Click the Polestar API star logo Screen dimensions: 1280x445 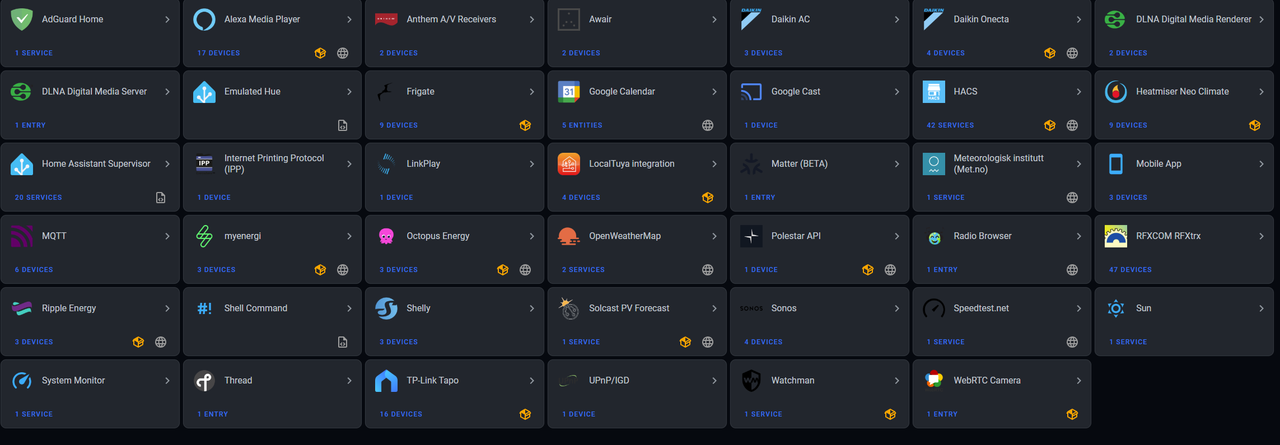(x=751, y=236)
